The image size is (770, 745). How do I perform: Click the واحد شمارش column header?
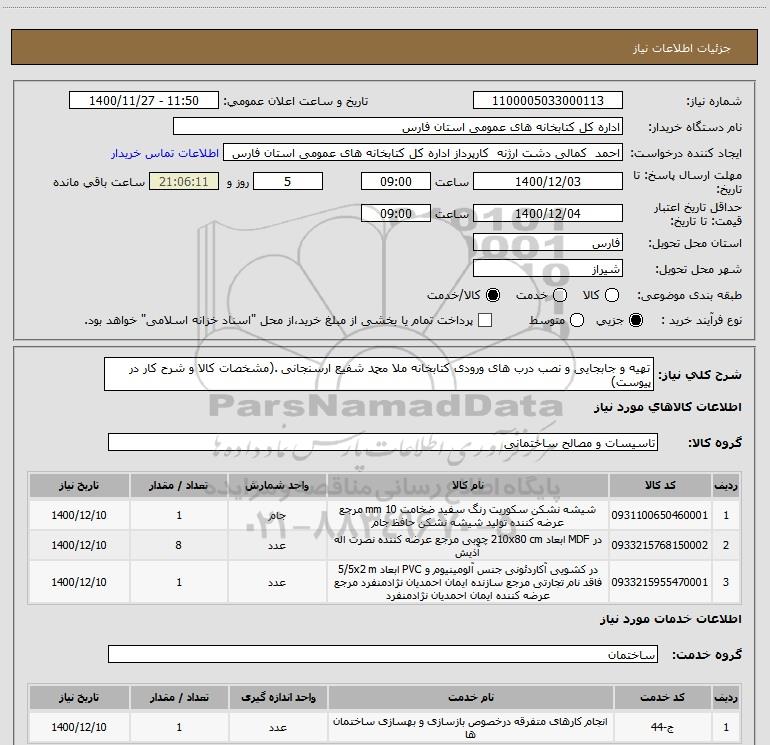pyautogui.click(x=277, y=485)
